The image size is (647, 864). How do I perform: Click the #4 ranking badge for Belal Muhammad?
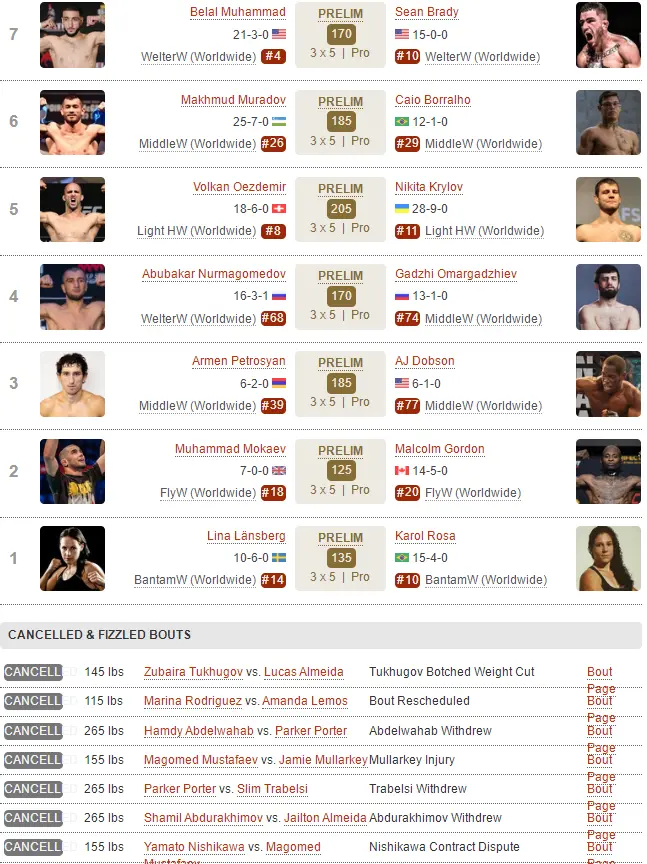coord(273,56)
